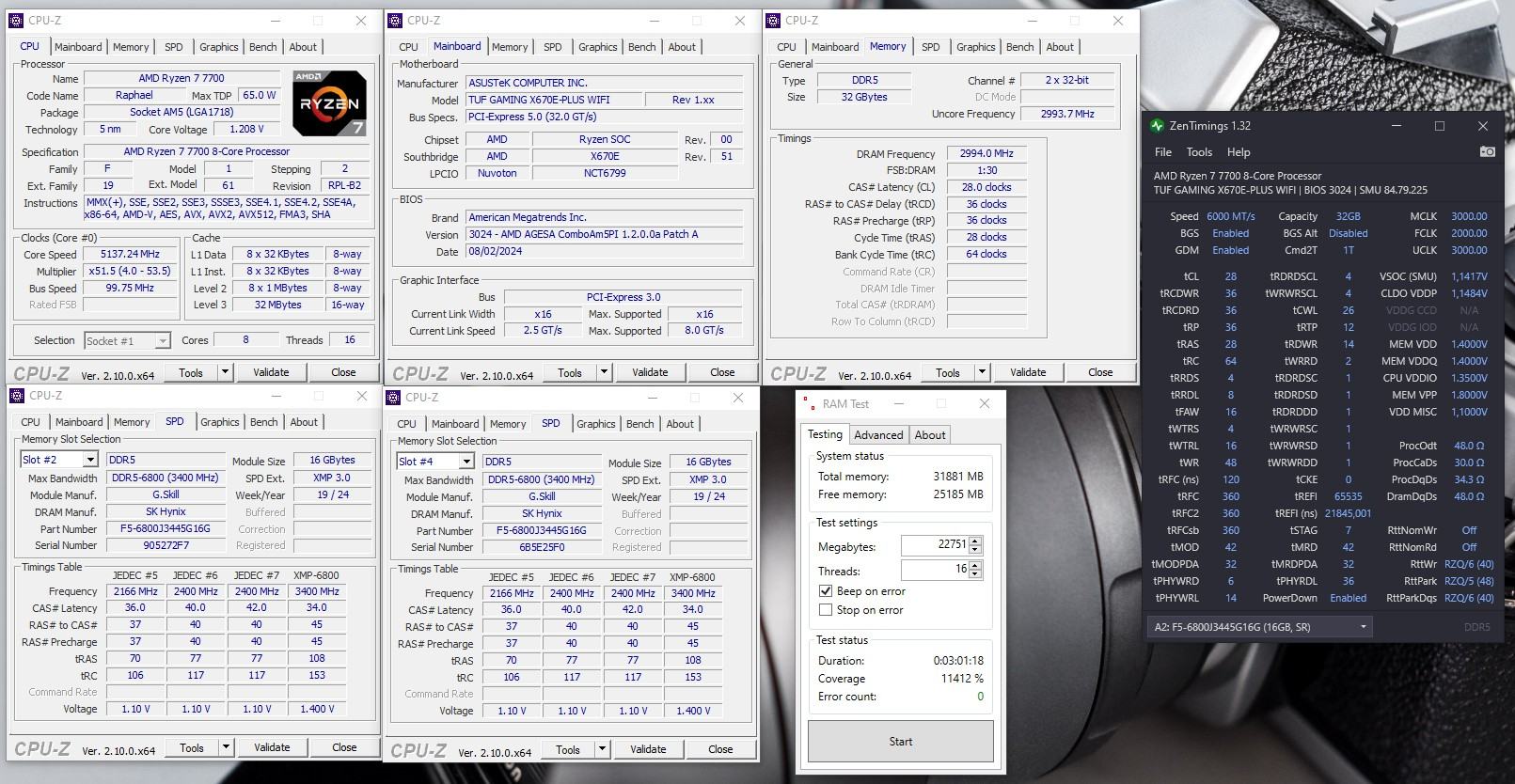This screenshot has height=784, width=1515.
Task: Switch to Advanced tab in RAM Test
Action: (x=878, y=435)
